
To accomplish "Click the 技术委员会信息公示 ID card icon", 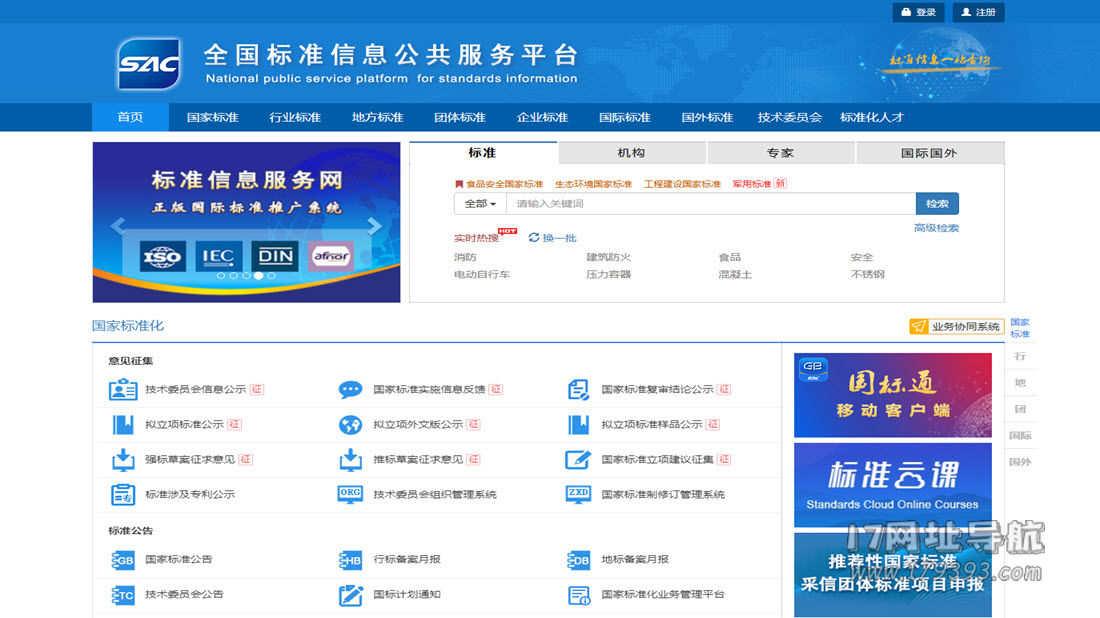I will [x=123, y=390].
